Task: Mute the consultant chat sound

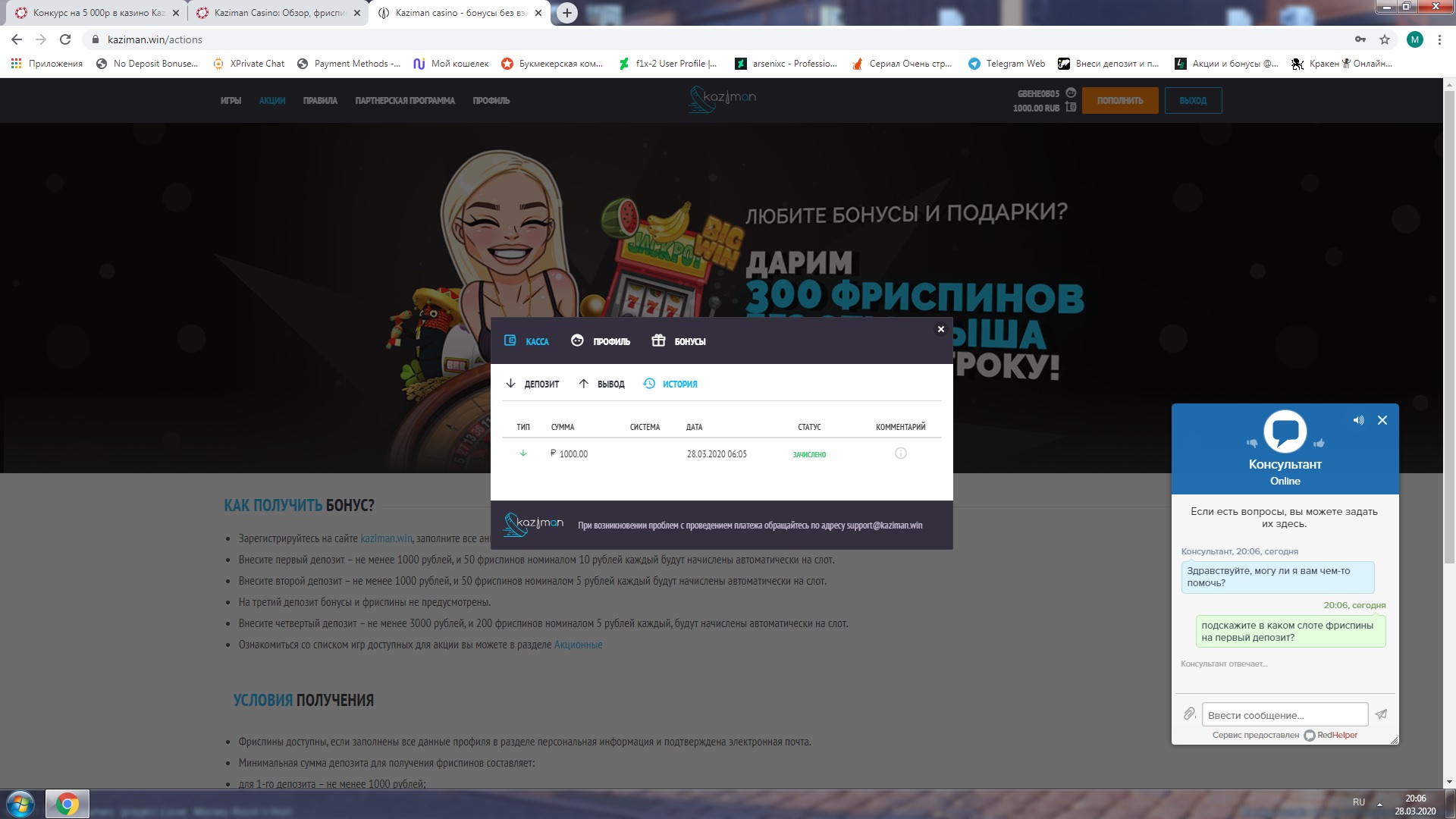Action: [x=1358, y=419]
